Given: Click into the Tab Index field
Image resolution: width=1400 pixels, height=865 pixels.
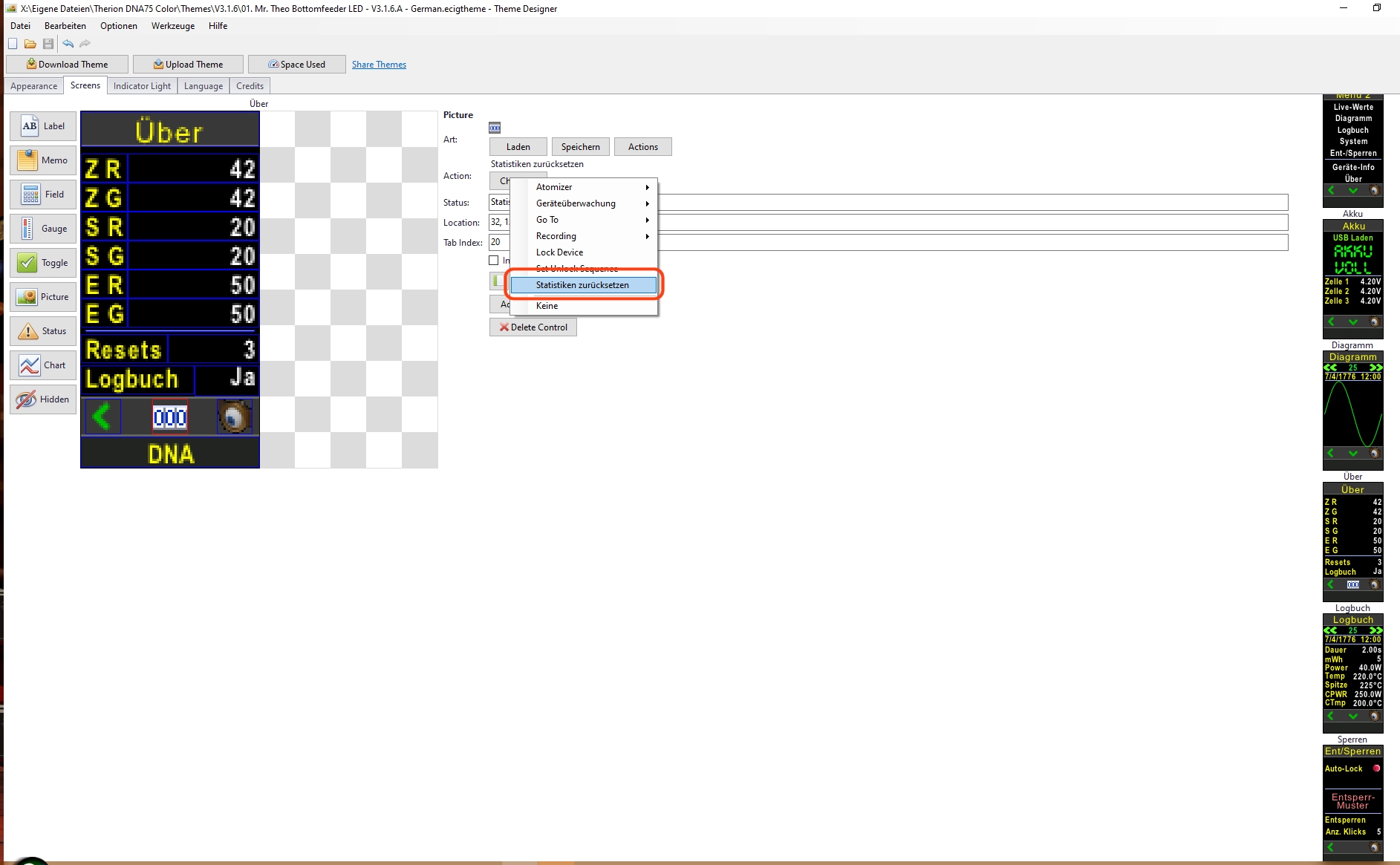Looking at the screenshot, I should point(888,242).
